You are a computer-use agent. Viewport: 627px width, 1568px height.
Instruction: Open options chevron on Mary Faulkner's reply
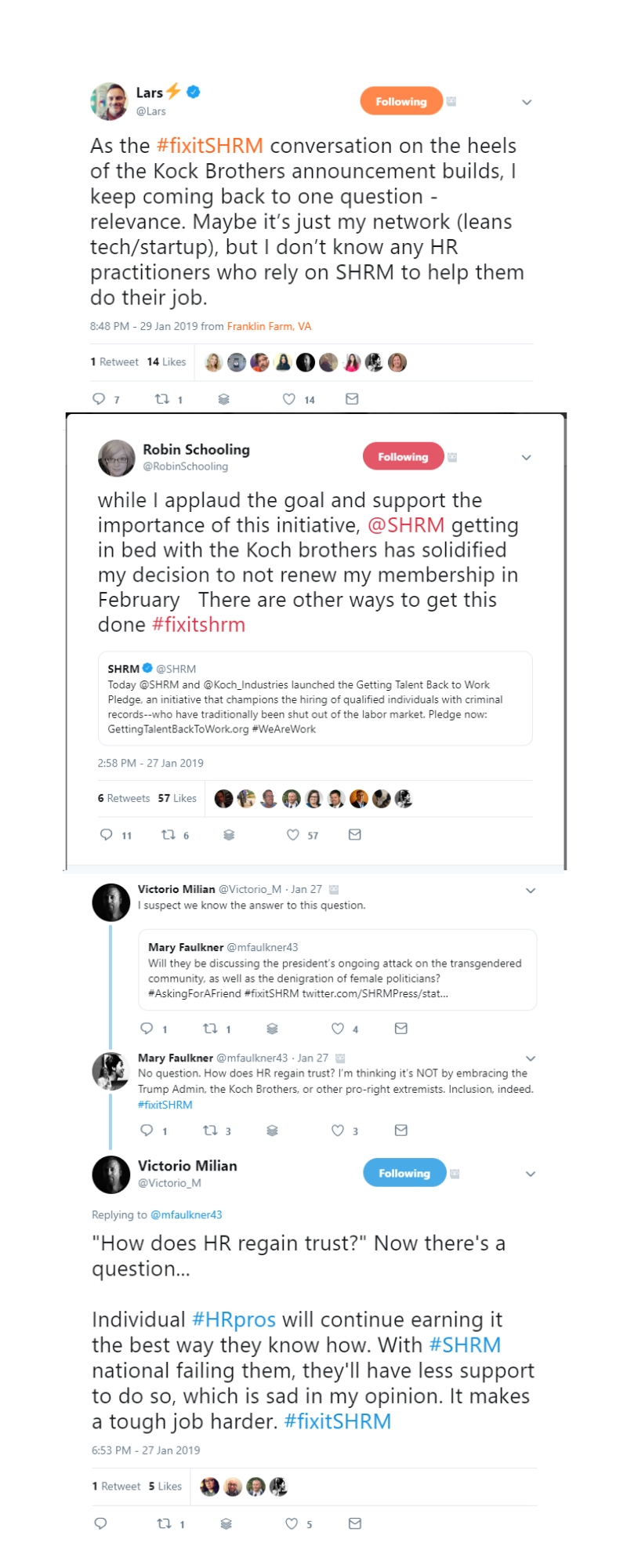coord(531,1058)
